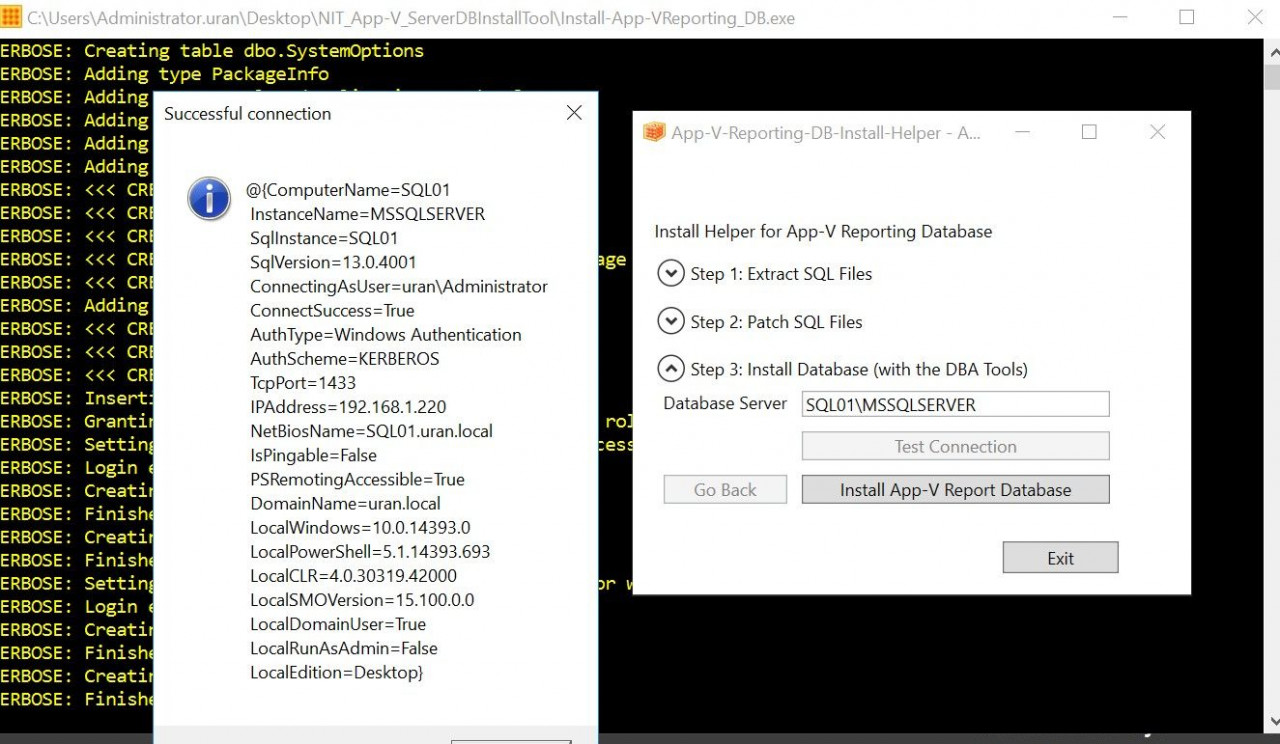Click the 'IsPingable=False' line
This screenshot has height=744, width=1280.
[x=314, y=455]
